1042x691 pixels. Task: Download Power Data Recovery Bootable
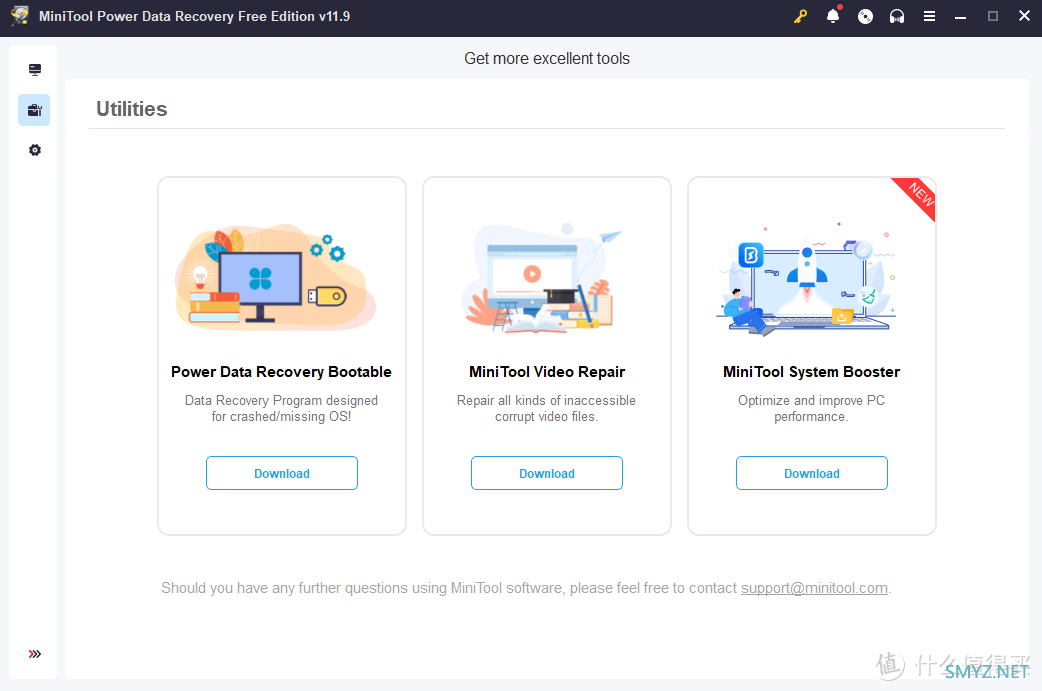pos(282,473)
